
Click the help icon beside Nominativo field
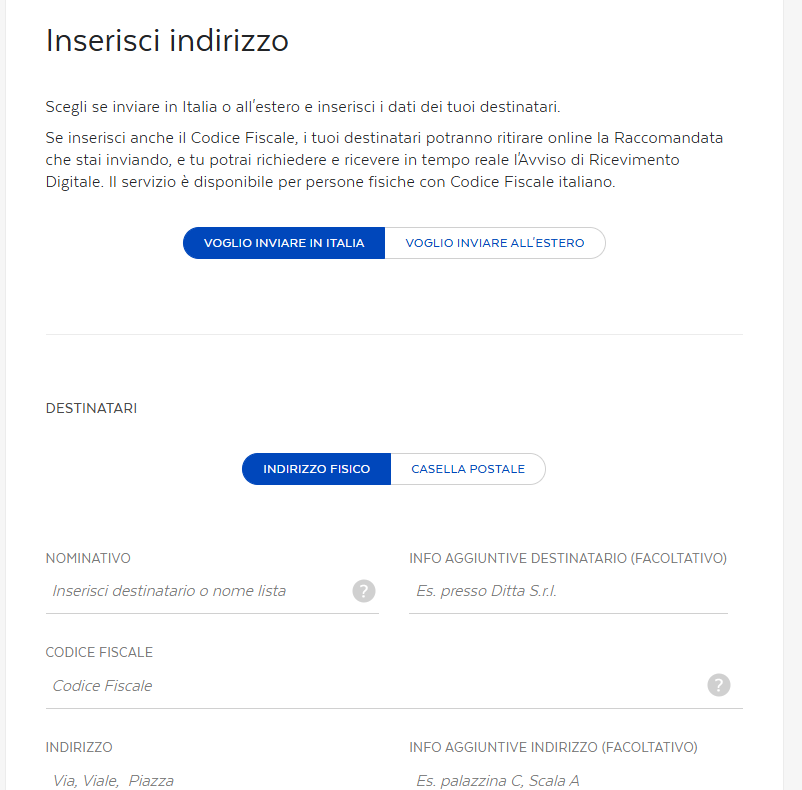tap(364, 591)
